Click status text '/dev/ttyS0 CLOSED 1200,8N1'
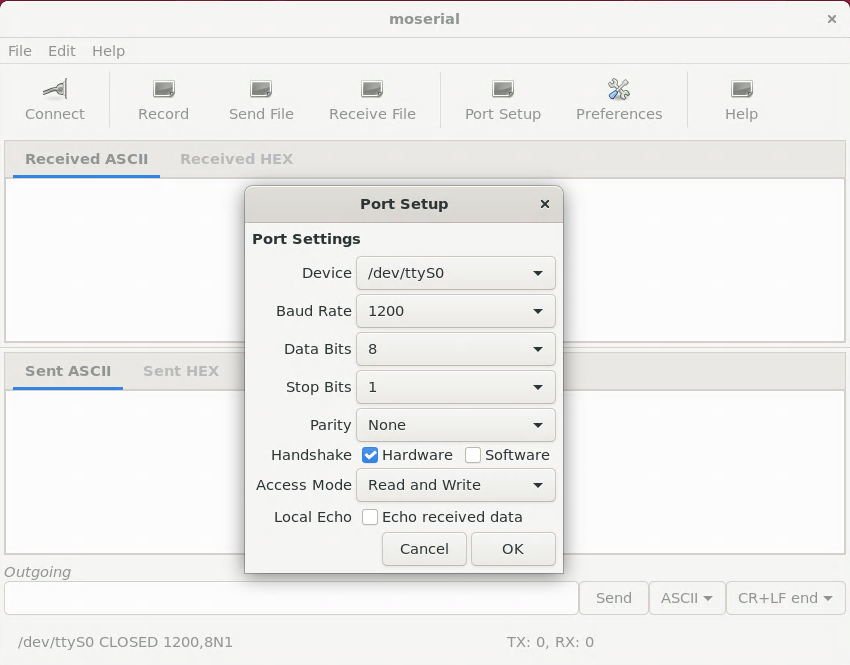 (x=125, y=642)
